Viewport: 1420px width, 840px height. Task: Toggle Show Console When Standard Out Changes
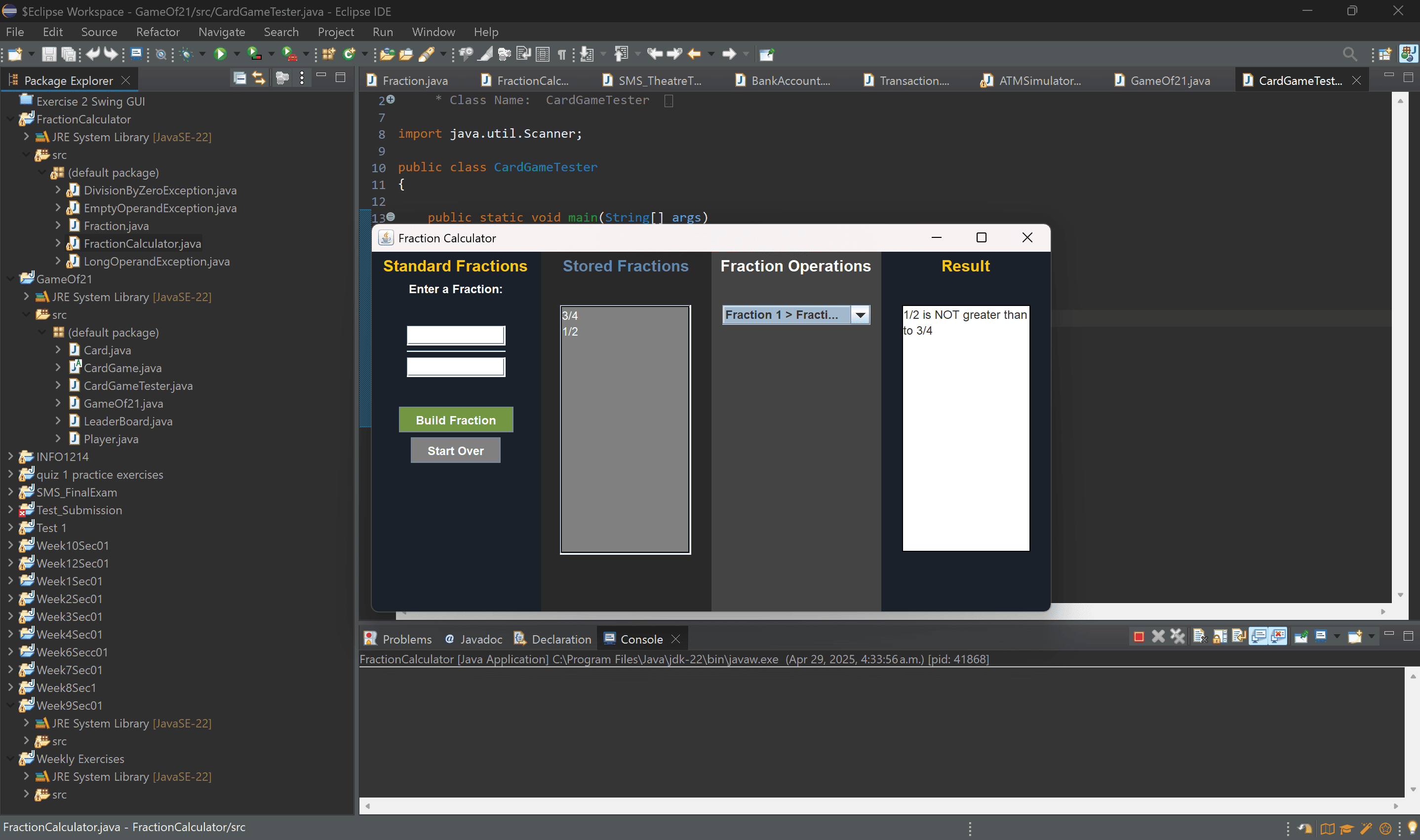click(x=1259, y=636)
